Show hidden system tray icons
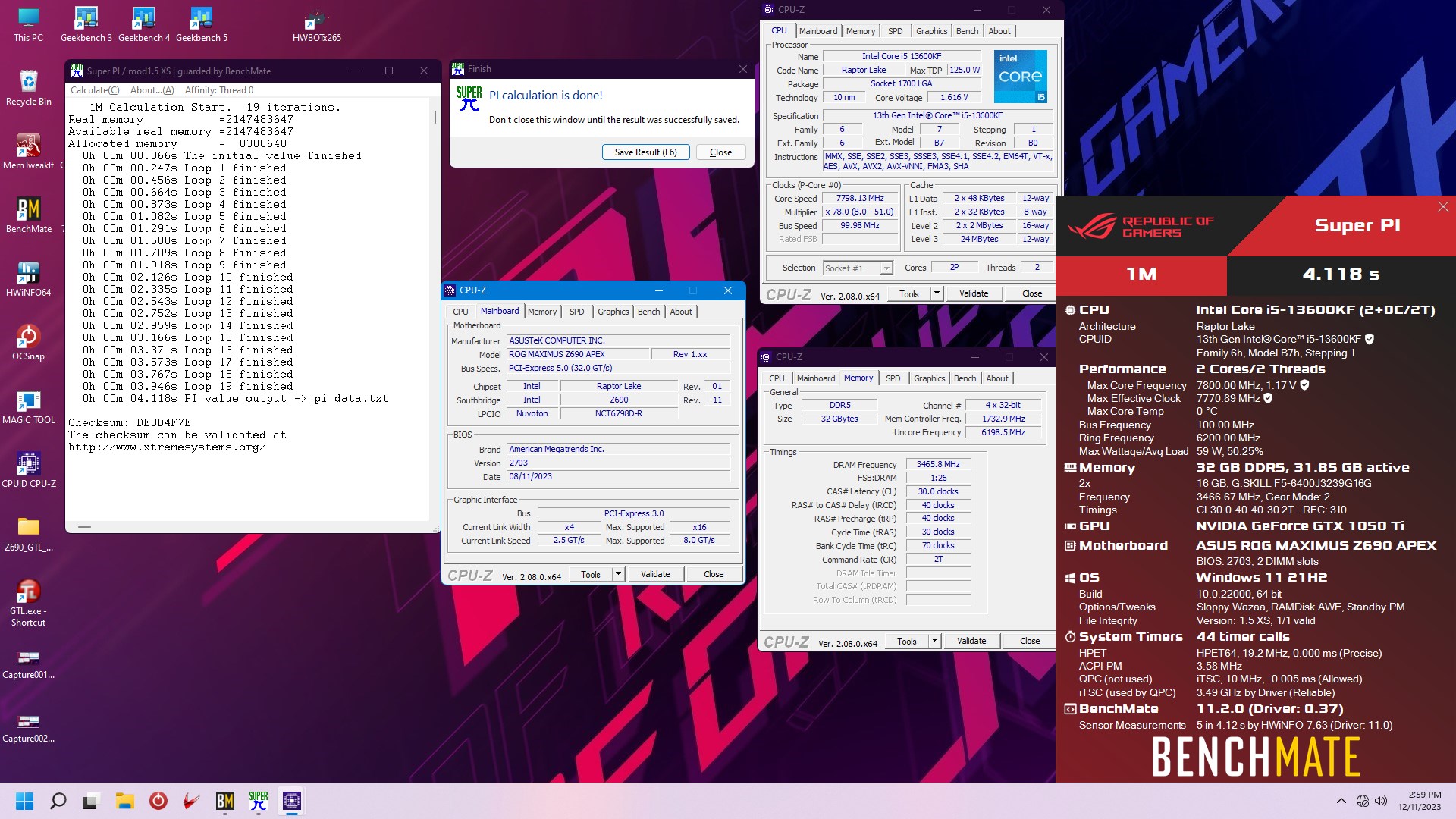Screen dimensions: 1456x819 [x=1341, y=801]
